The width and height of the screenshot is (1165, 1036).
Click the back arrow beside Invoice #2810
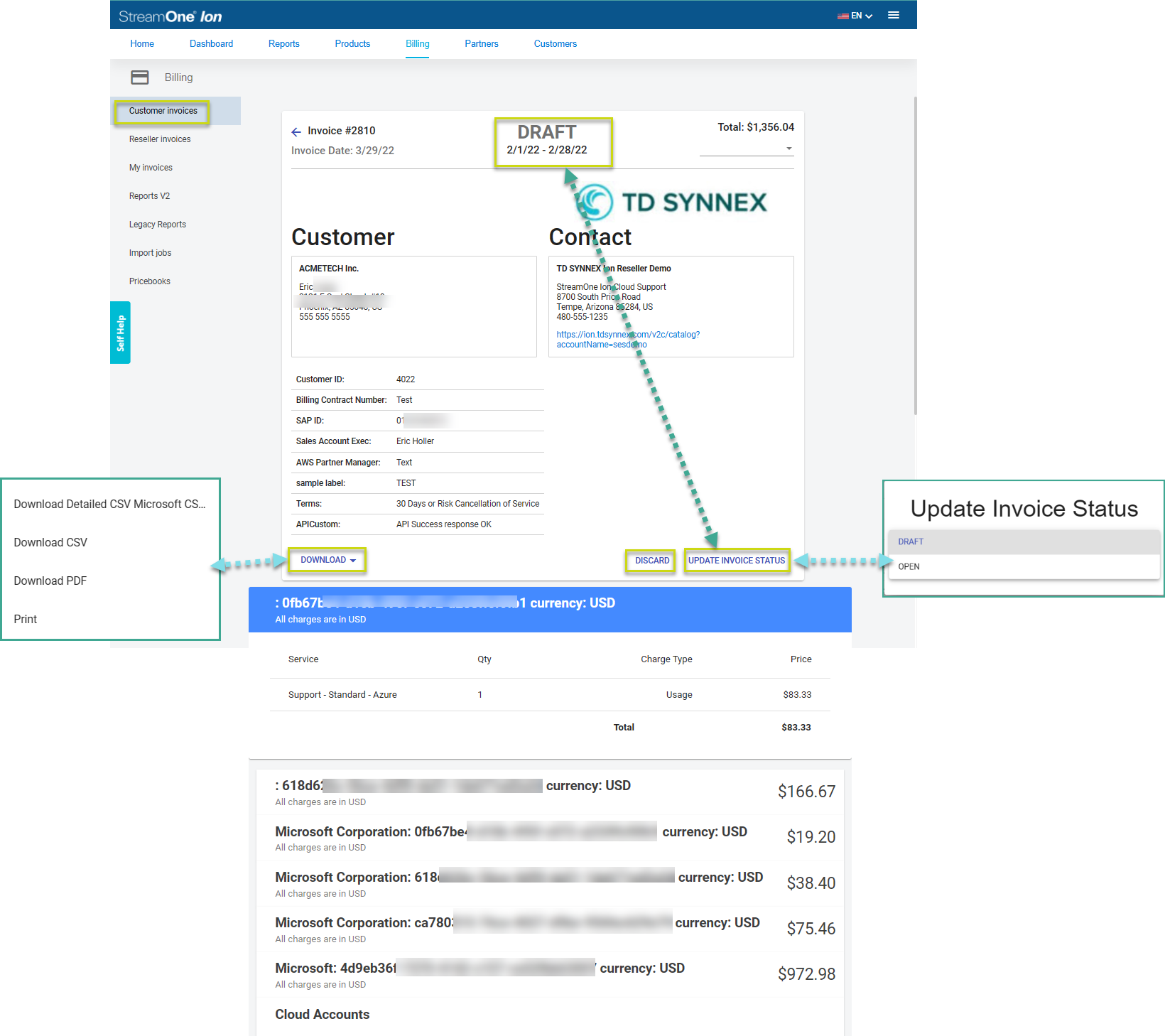pyautogui.click(x=296, y=131)
